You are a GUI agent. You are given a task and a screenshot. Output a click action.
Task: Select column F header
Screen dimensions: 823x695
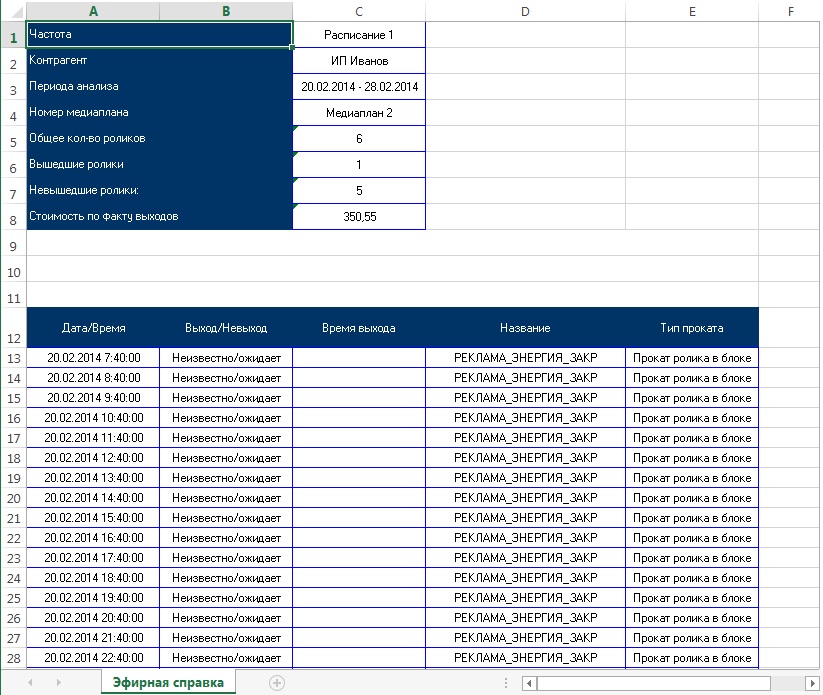coord(790,11)
